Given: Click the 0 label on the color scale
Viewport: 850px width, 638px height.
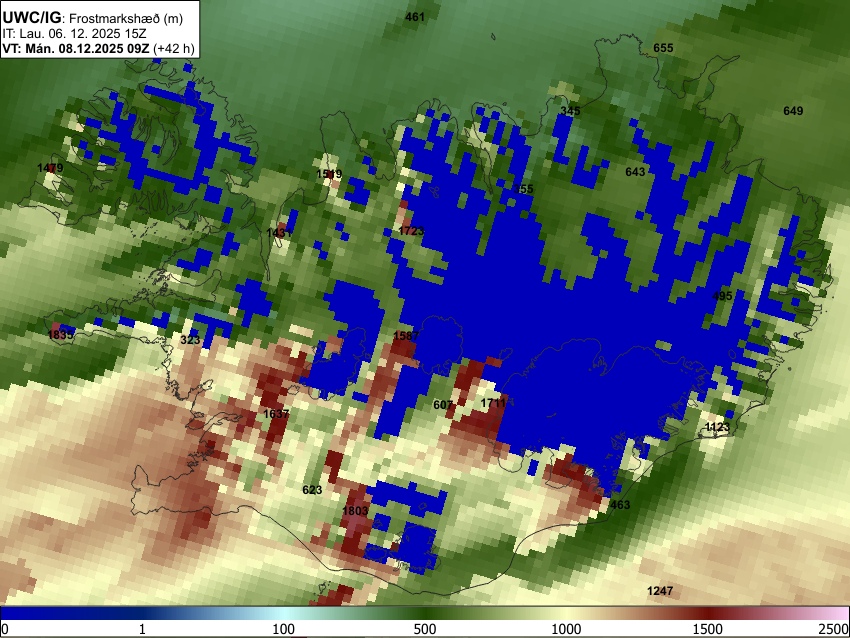Looking at the screenshot, I should click(5, 629).
